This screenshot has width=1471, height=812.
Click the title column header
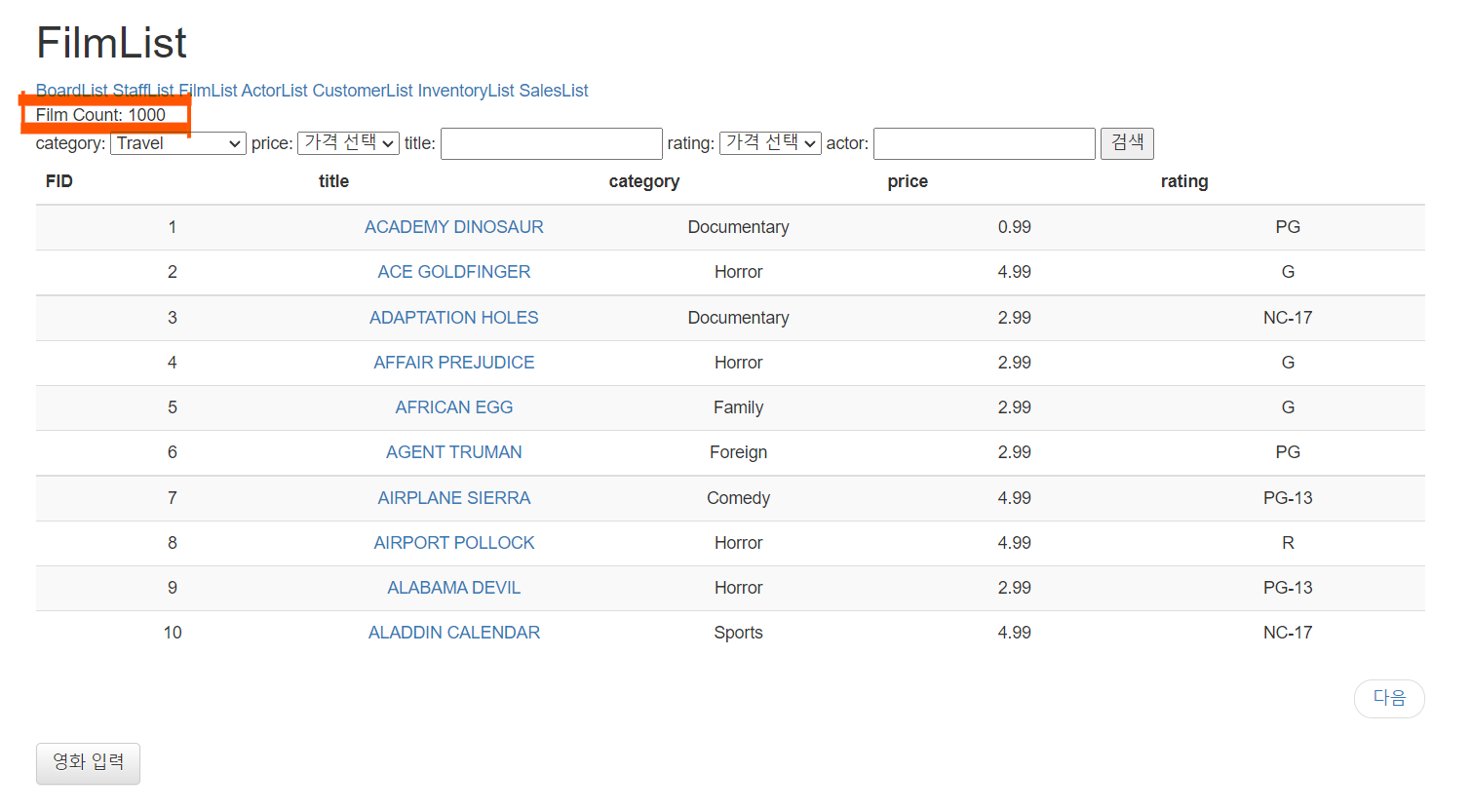pos(333,181)
